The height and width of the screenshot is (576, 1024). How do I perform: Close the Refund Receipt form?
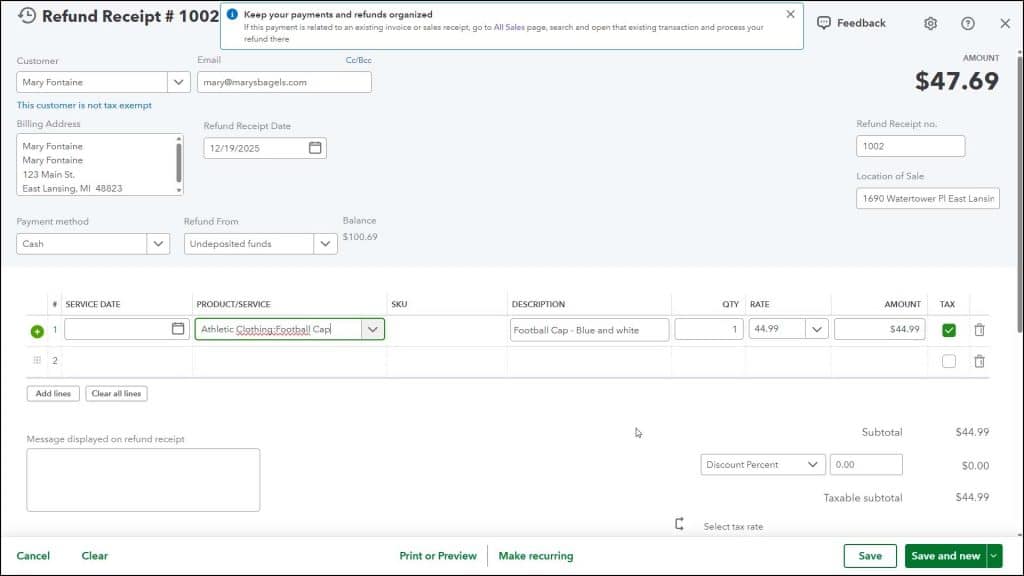click(1005, 24)
